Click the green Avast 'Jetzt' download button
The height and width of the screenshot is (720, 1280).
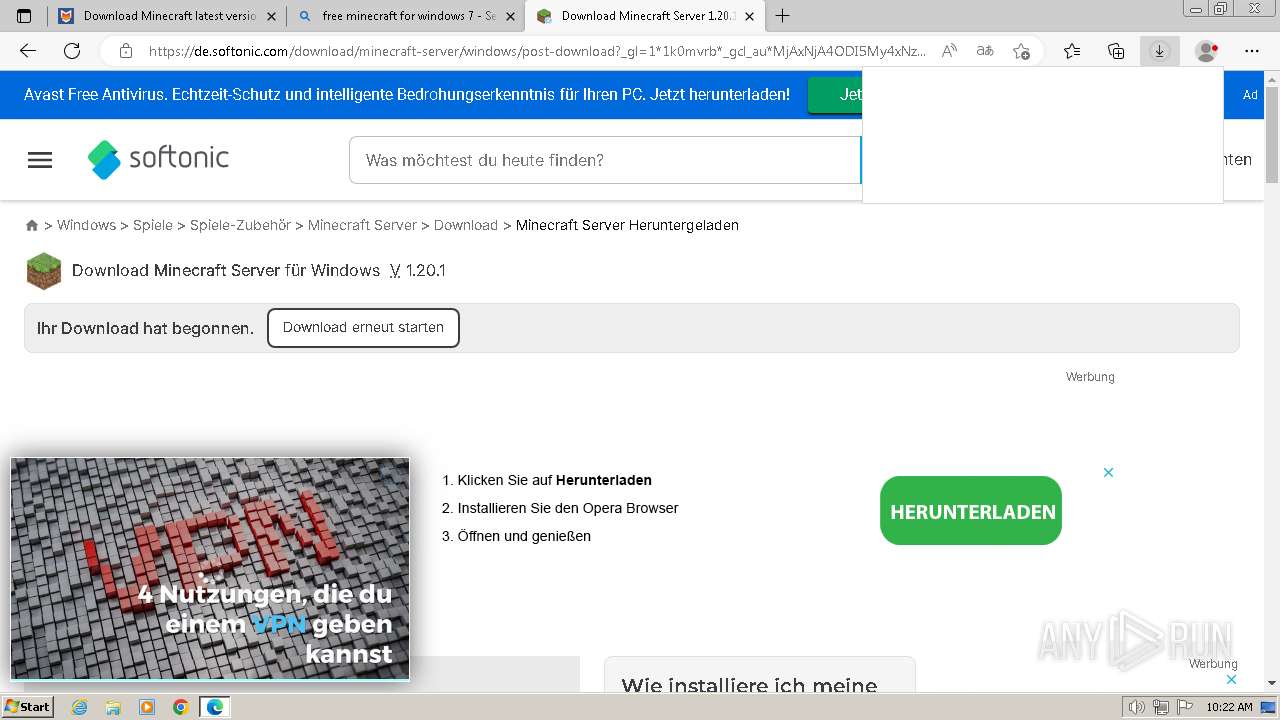[835, 94]
